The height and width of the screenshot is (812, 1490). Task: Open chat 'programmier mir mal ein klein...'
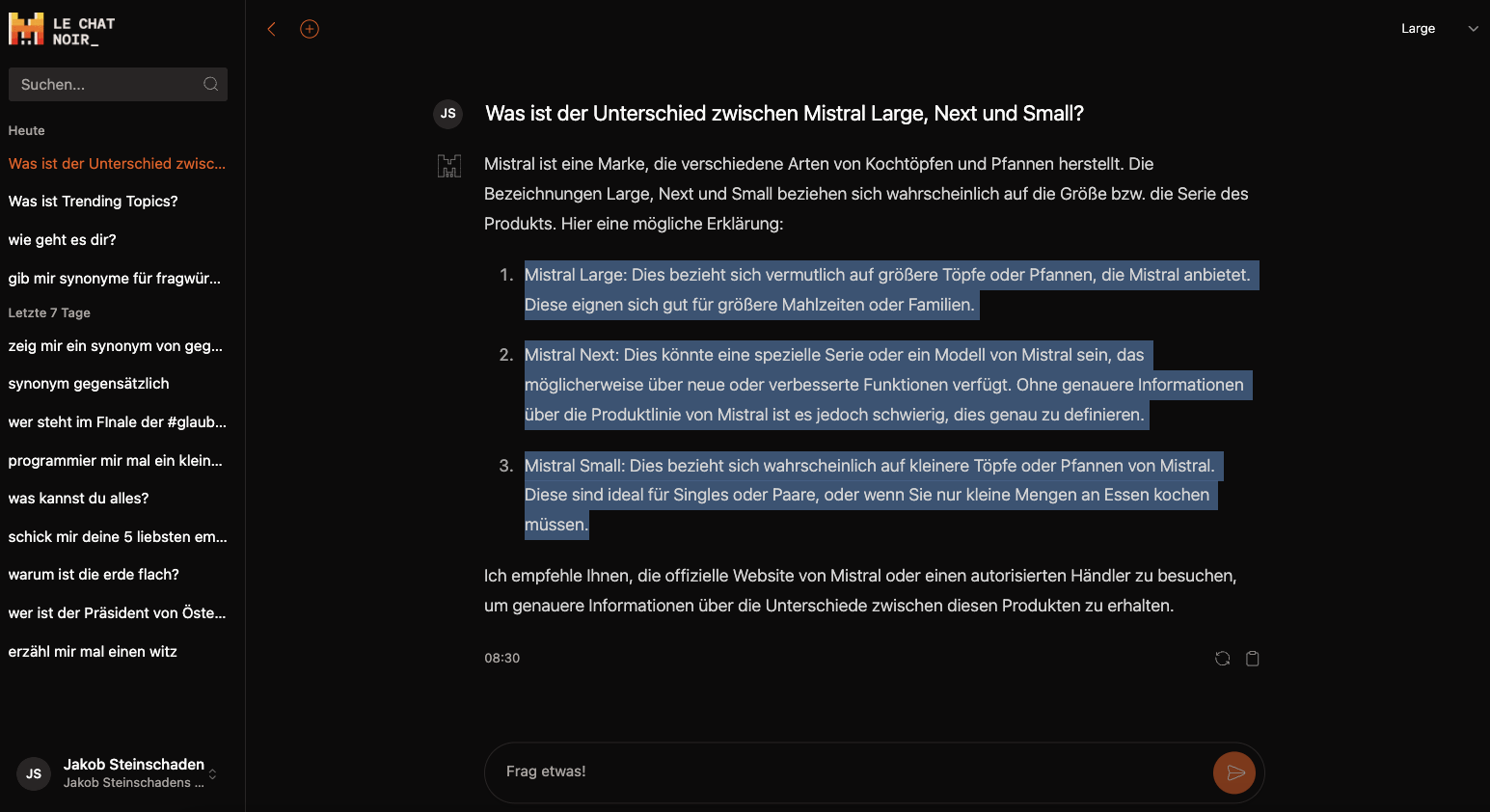116,461
